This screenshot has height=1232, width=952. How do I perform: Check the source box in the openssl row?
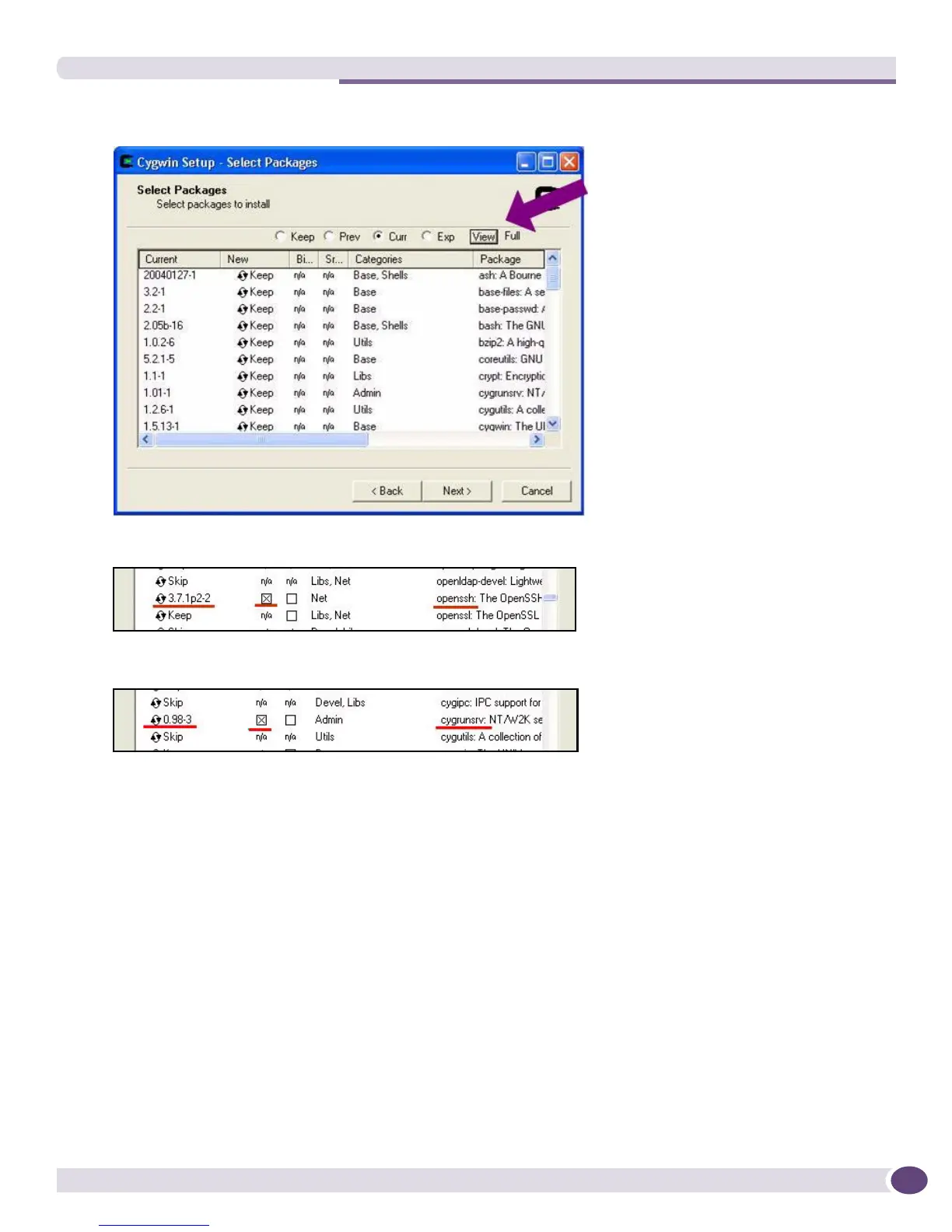click(292, 616)
